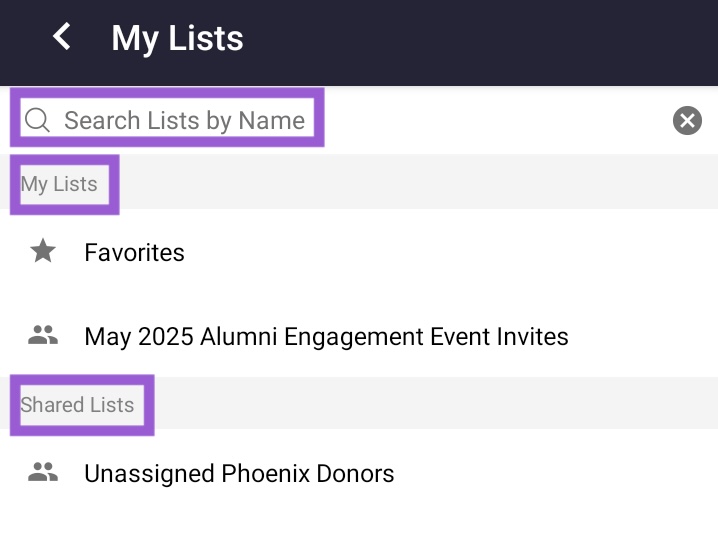Open May 2025 Alumni Engagement Event Invites
Screen dimensions: 718x545
[359, 336]
